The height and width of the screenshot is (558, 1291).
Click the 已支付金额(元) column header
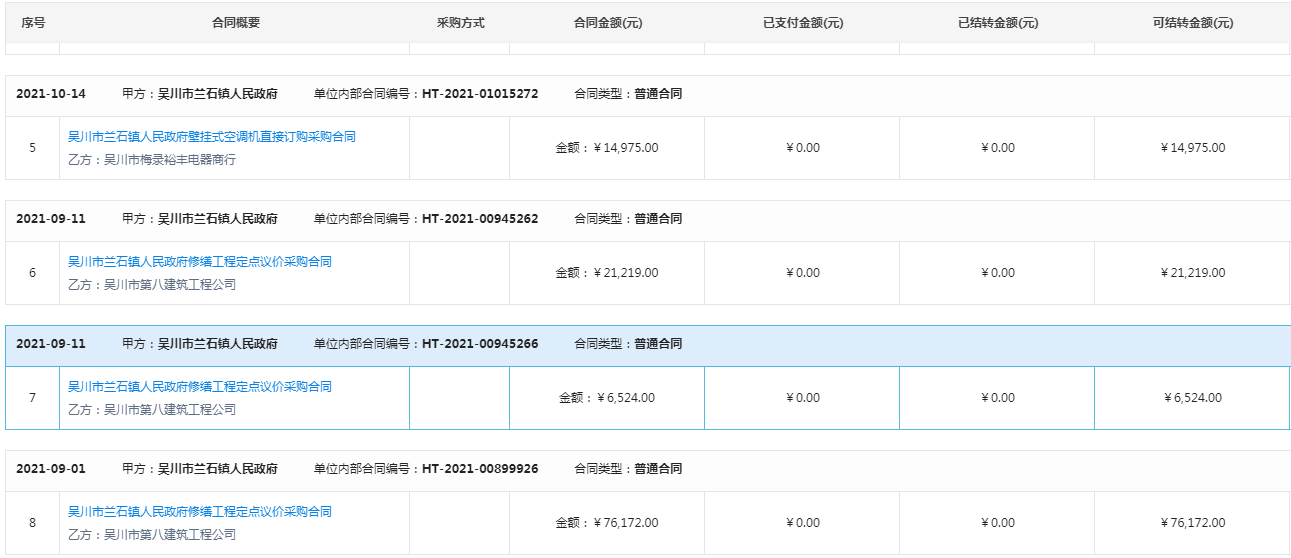[802, 23]
